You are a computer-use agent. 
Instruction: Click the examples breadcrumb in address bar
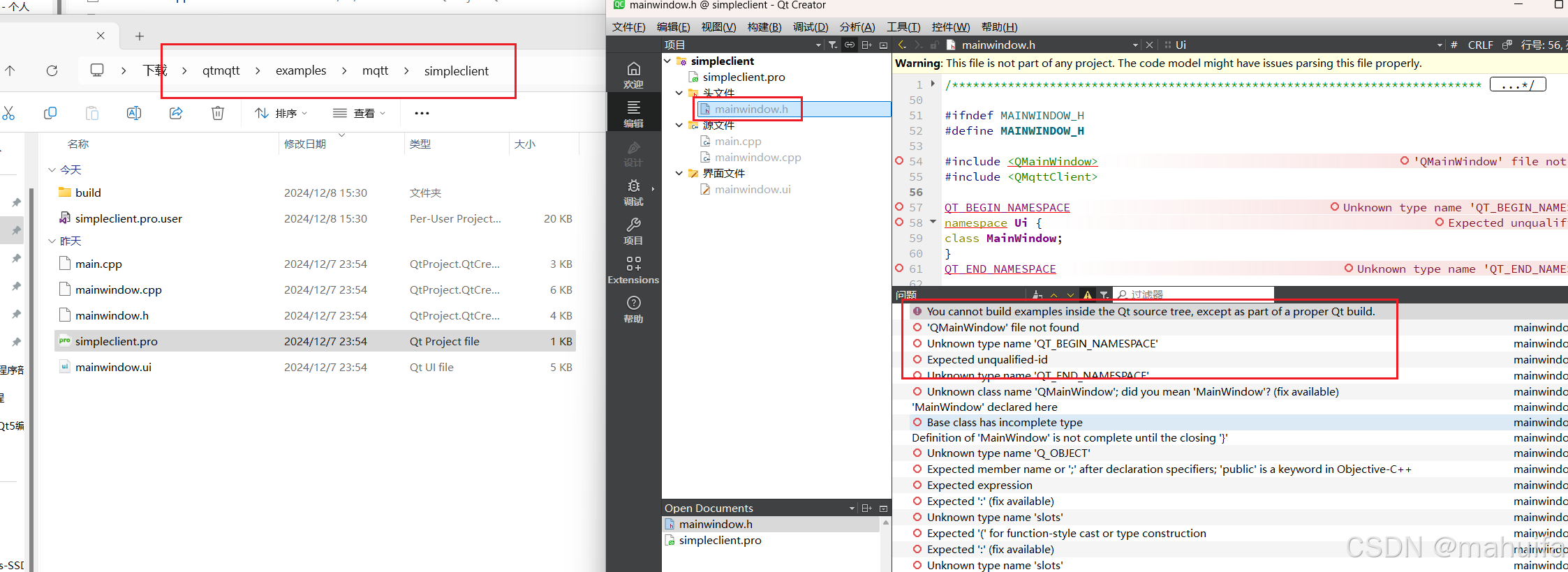coord(301,70)
